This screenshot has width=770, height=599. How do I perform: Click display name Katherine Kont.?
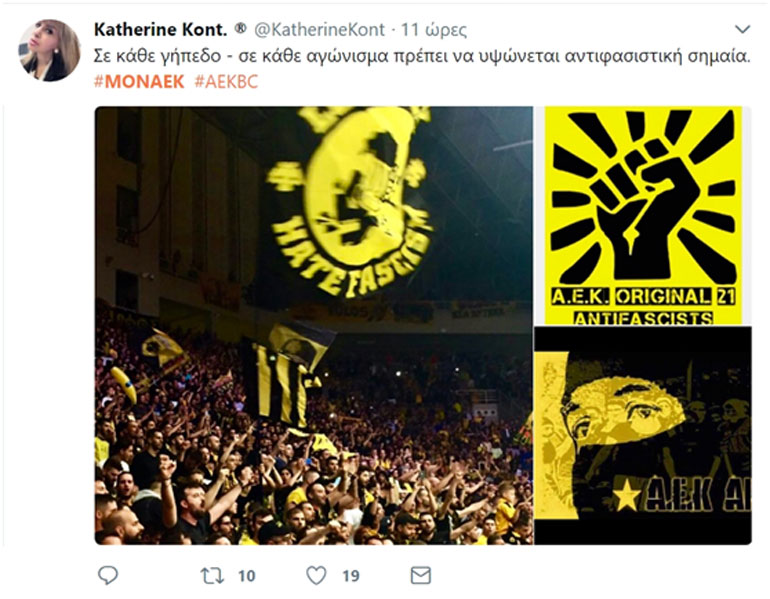point(161,29)
